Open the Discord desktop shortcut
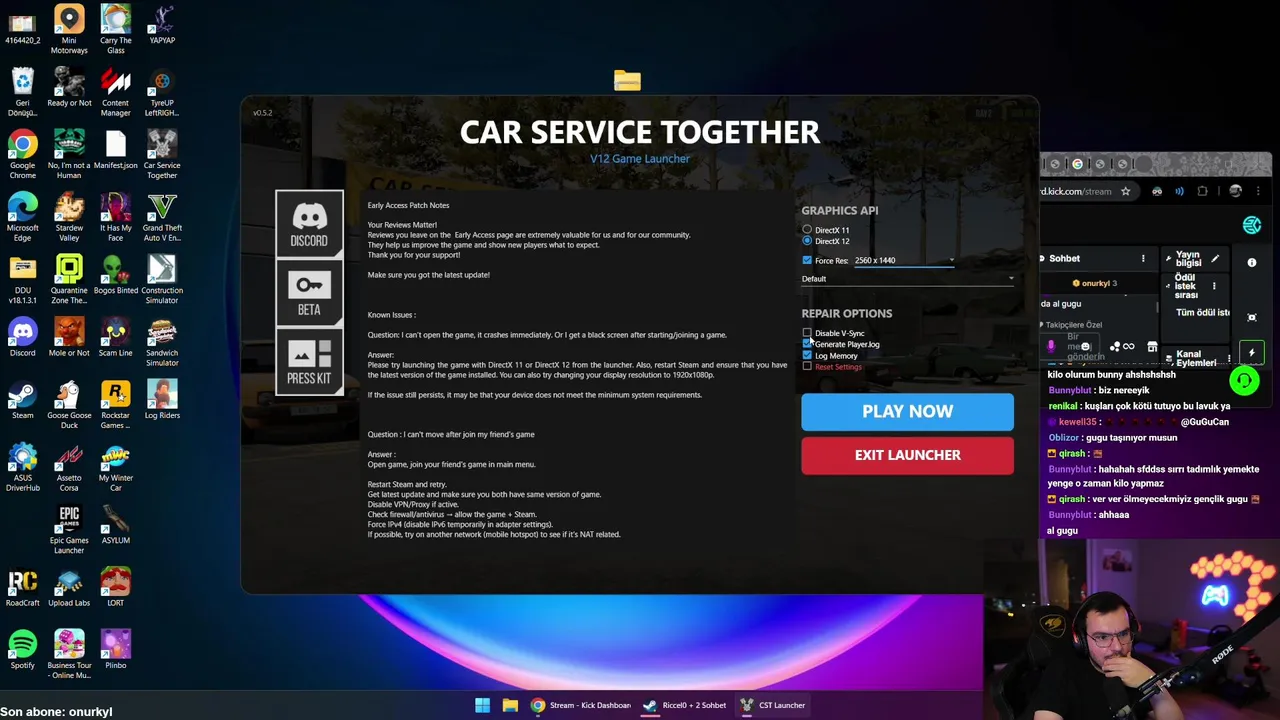Viewport: 1280px width, 720px height. (23, 337)
